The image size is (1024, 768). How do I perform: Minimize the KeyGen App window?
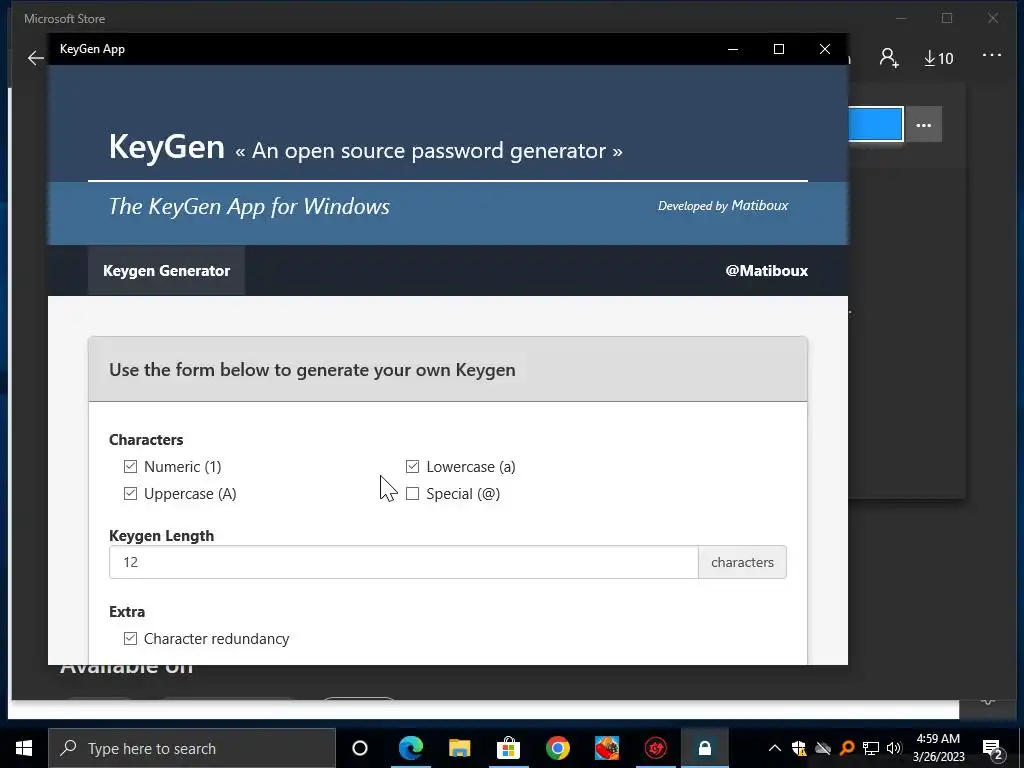733,49
